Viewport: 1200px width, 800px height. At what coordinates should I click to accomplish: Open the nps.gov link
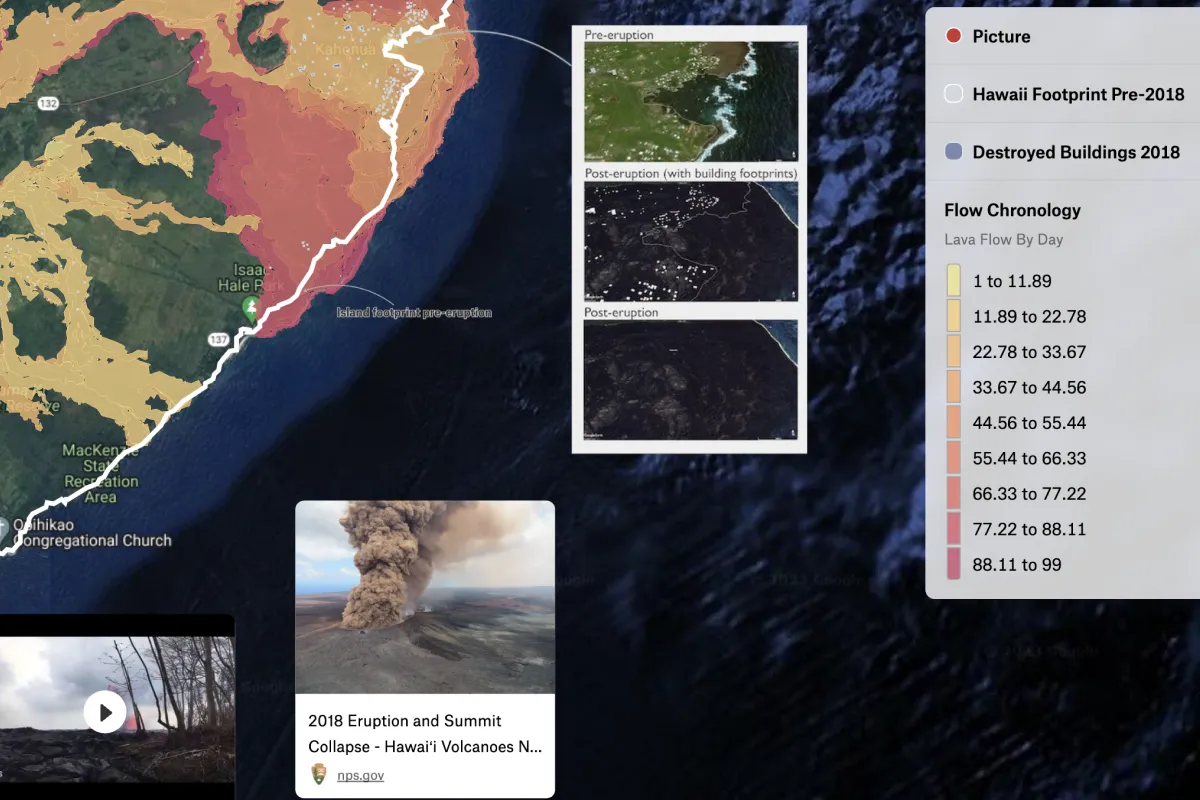[360, 775]
